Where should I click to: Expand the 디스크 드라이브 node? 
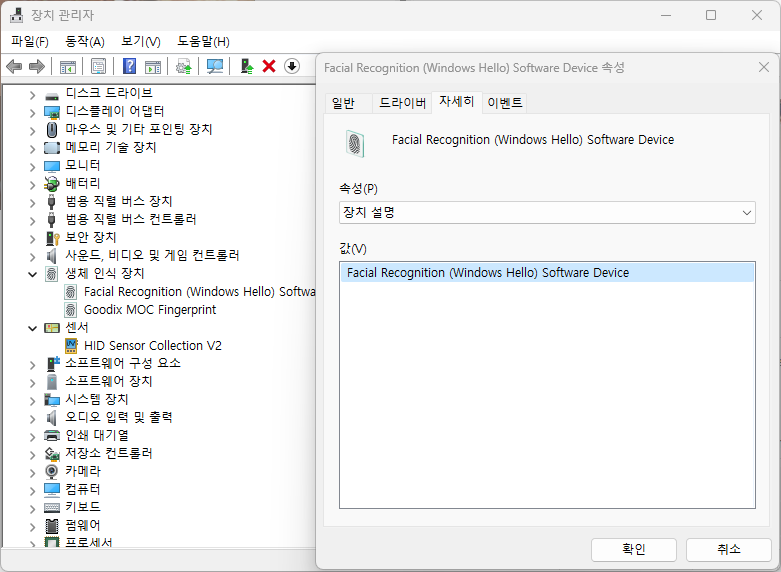32,95
